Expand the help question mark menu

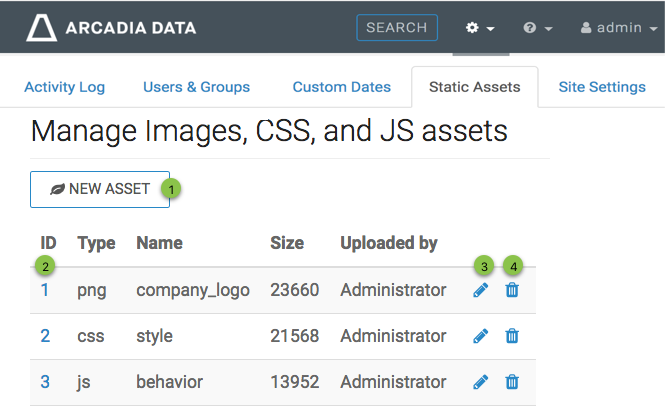pos(538,28)
